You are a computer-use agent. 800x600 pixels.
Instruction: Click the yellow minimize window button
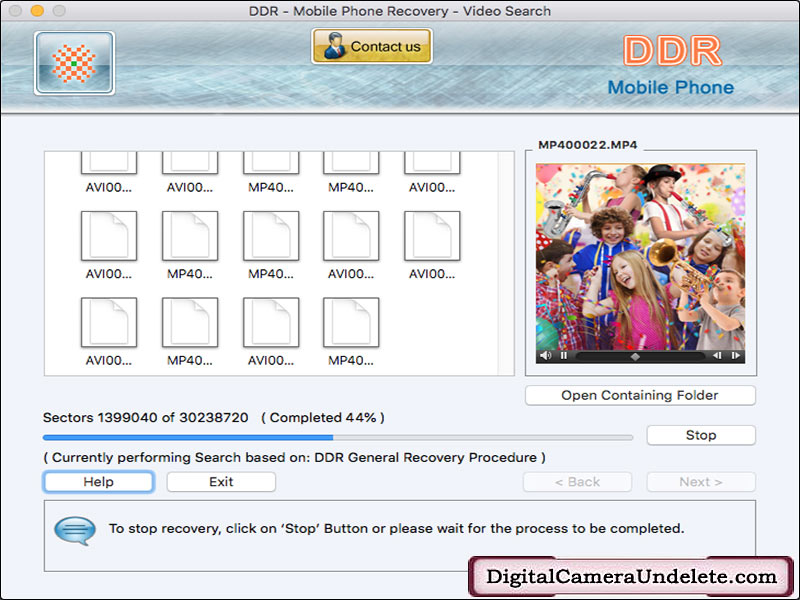[37, 11]
